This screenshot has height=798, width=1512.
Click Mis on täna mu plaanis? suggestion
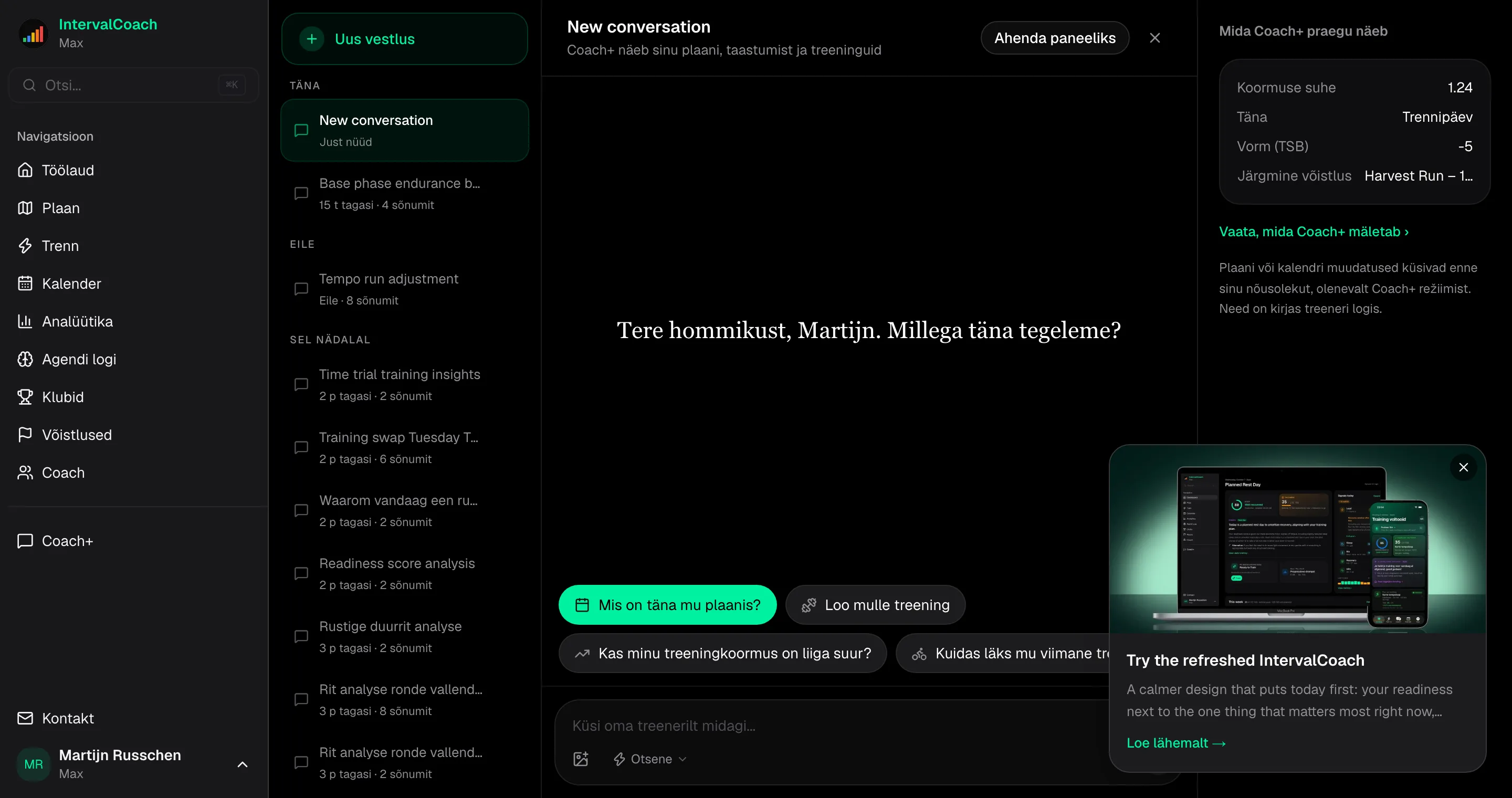coord(667,604)
